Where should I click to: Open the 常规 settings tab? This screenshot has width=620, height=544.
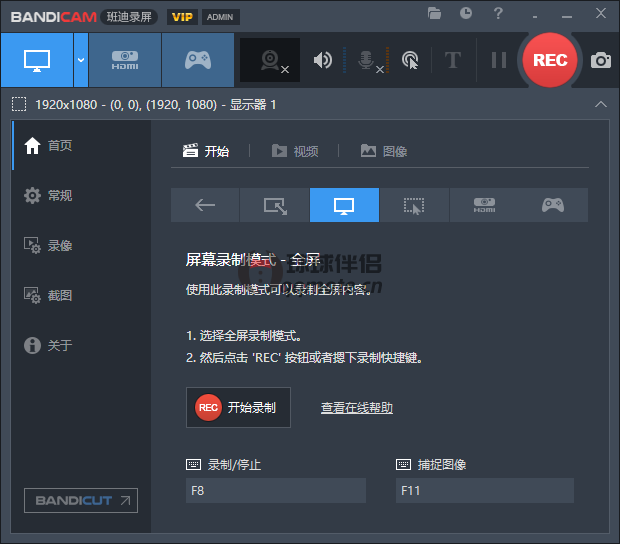pos(59,195)
